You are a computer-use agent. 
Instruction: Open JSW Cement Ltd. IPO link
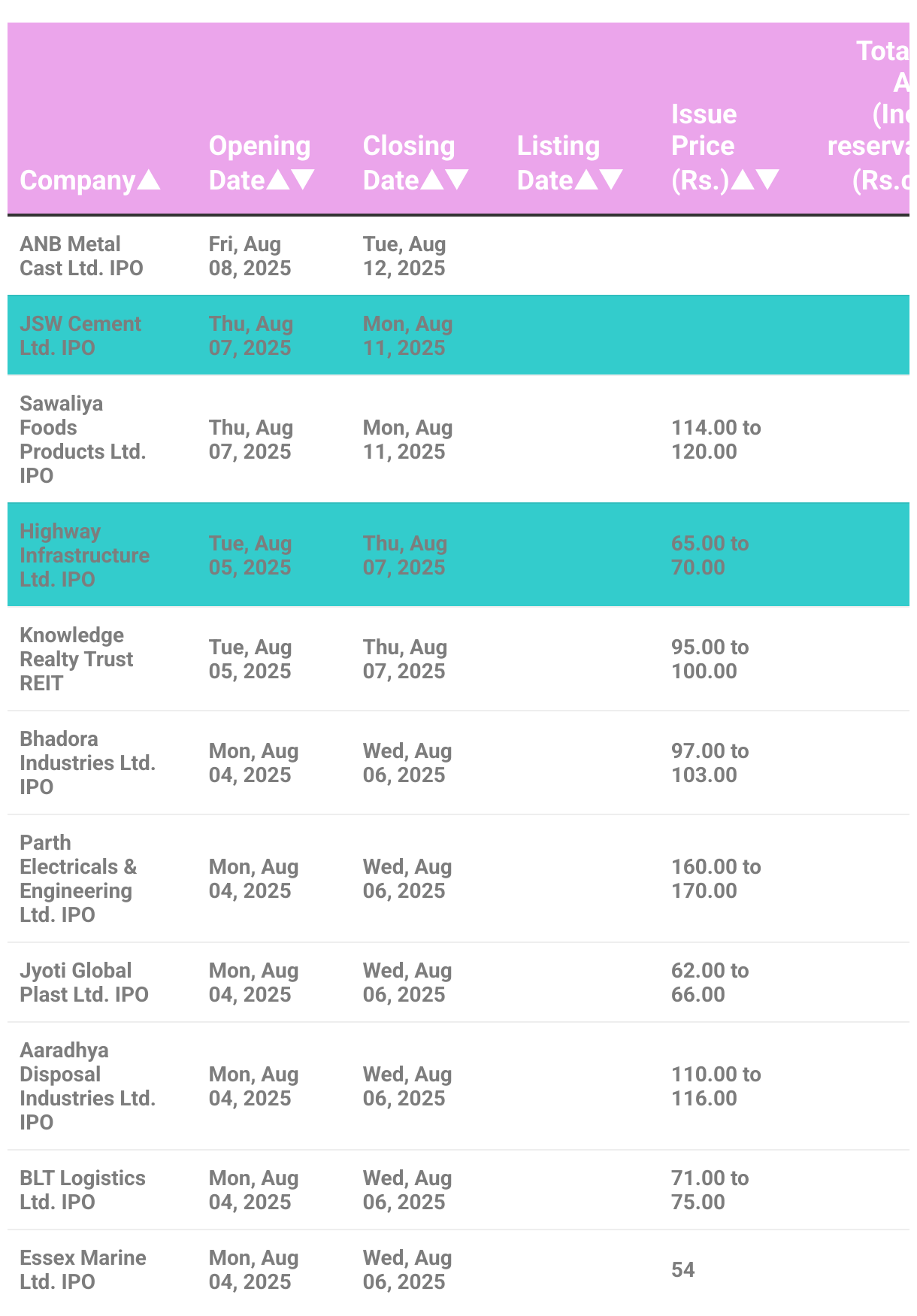[x=80, y=335]
